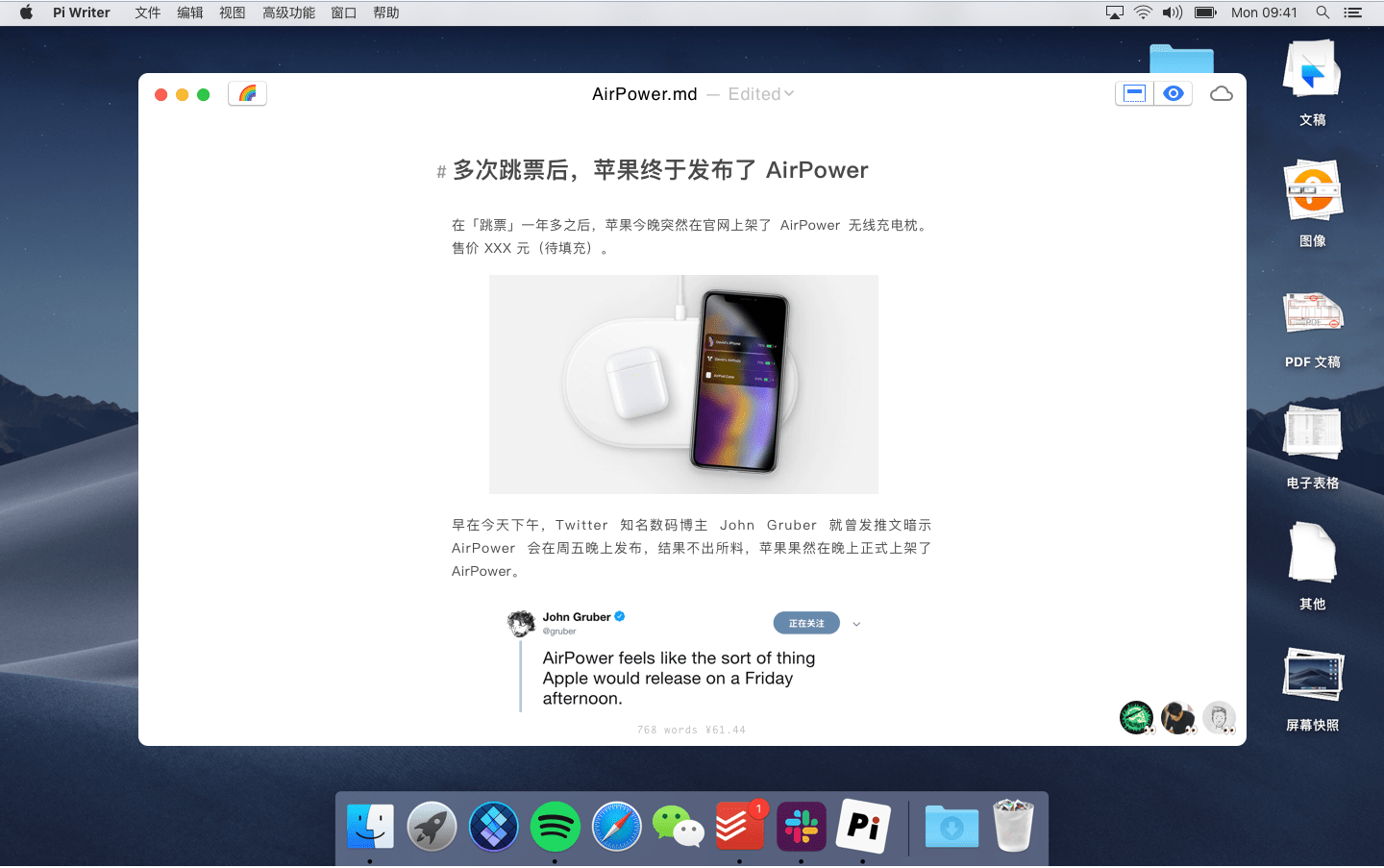Open the 窗口 menu
1384x868 pixels.
[344, 12]
